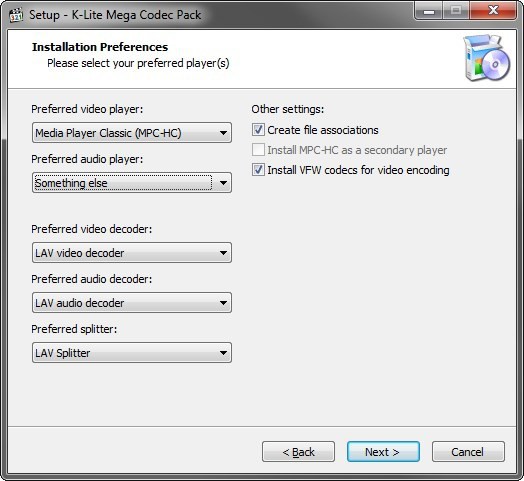Click Install MPC-HC as a secondary player checkbox
The width and height of the screenshot is (524, 481).
coord(258,150)
